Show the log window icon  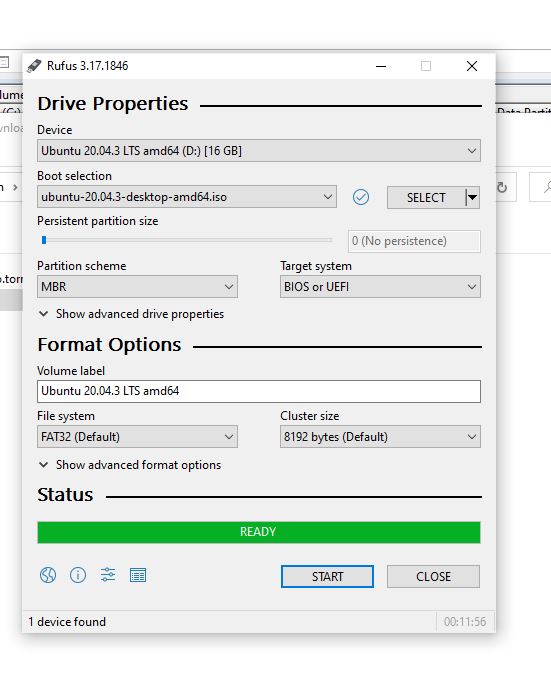(x=138, y=575)
